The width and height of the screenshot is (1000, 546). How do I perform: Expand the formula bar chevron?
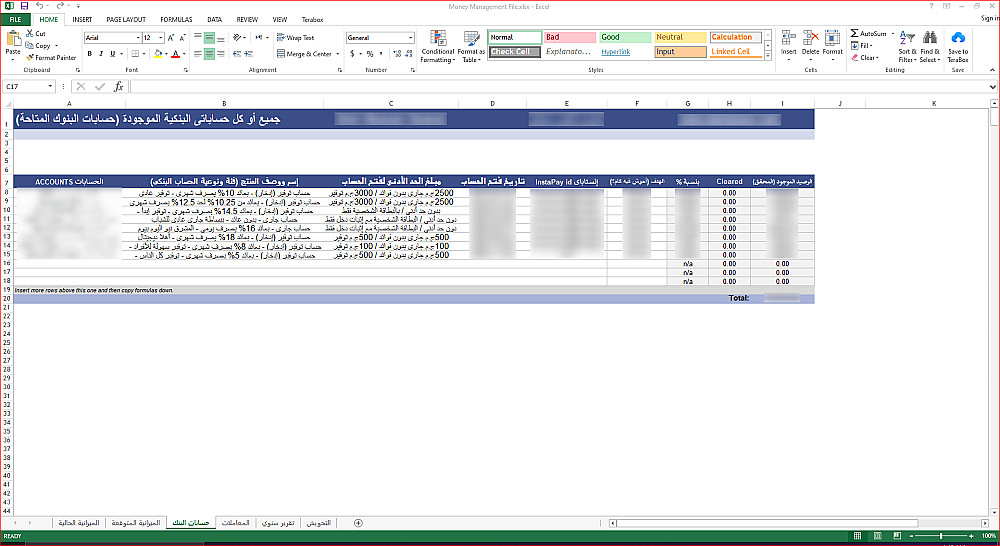(993, 87)
